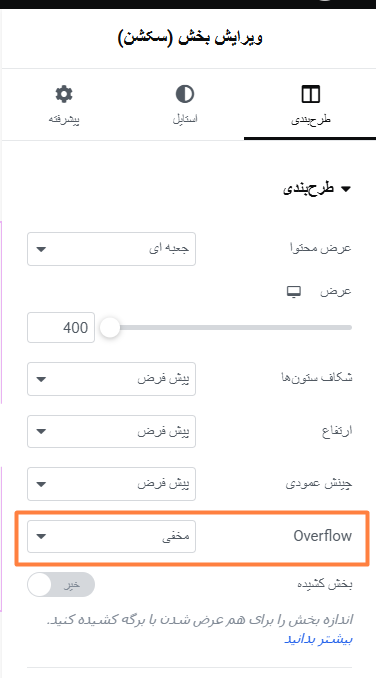Open the Overflow dropdown set to مخفی
Screen dimensions: 376x678
click(x=112, y=536)
